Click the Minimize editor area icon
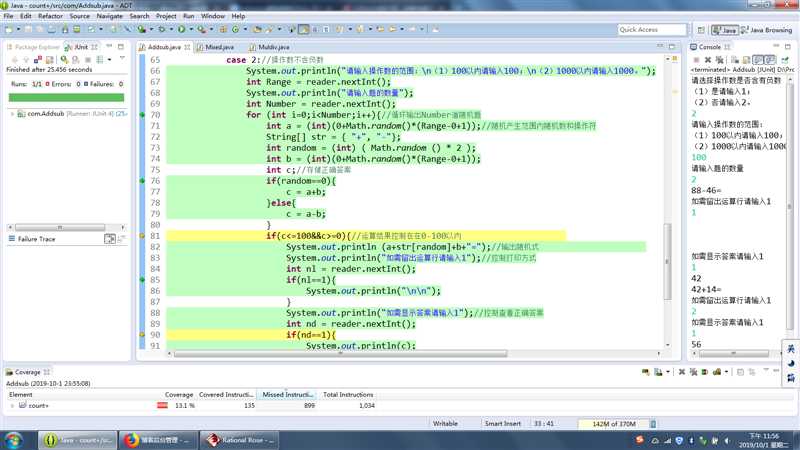Screen dimensions: 800x450 tap(660, 46)
